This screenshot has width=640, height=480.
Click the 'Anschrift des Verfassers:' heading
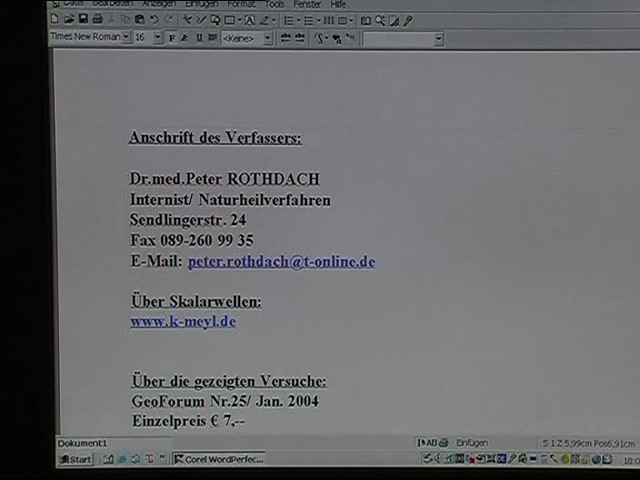tap(215, 138)
